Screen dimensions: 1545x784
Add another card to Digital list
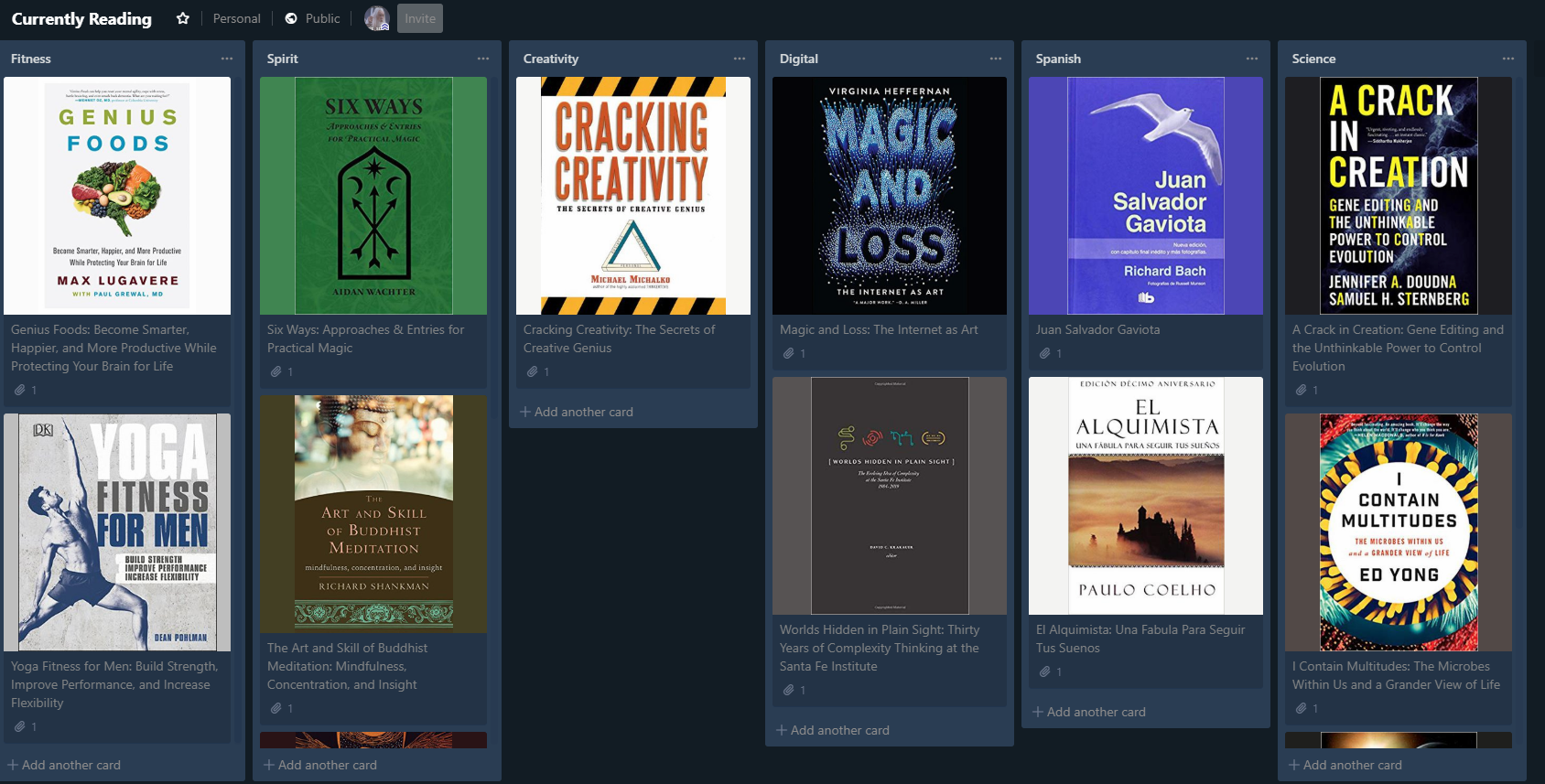click(833, 730)
